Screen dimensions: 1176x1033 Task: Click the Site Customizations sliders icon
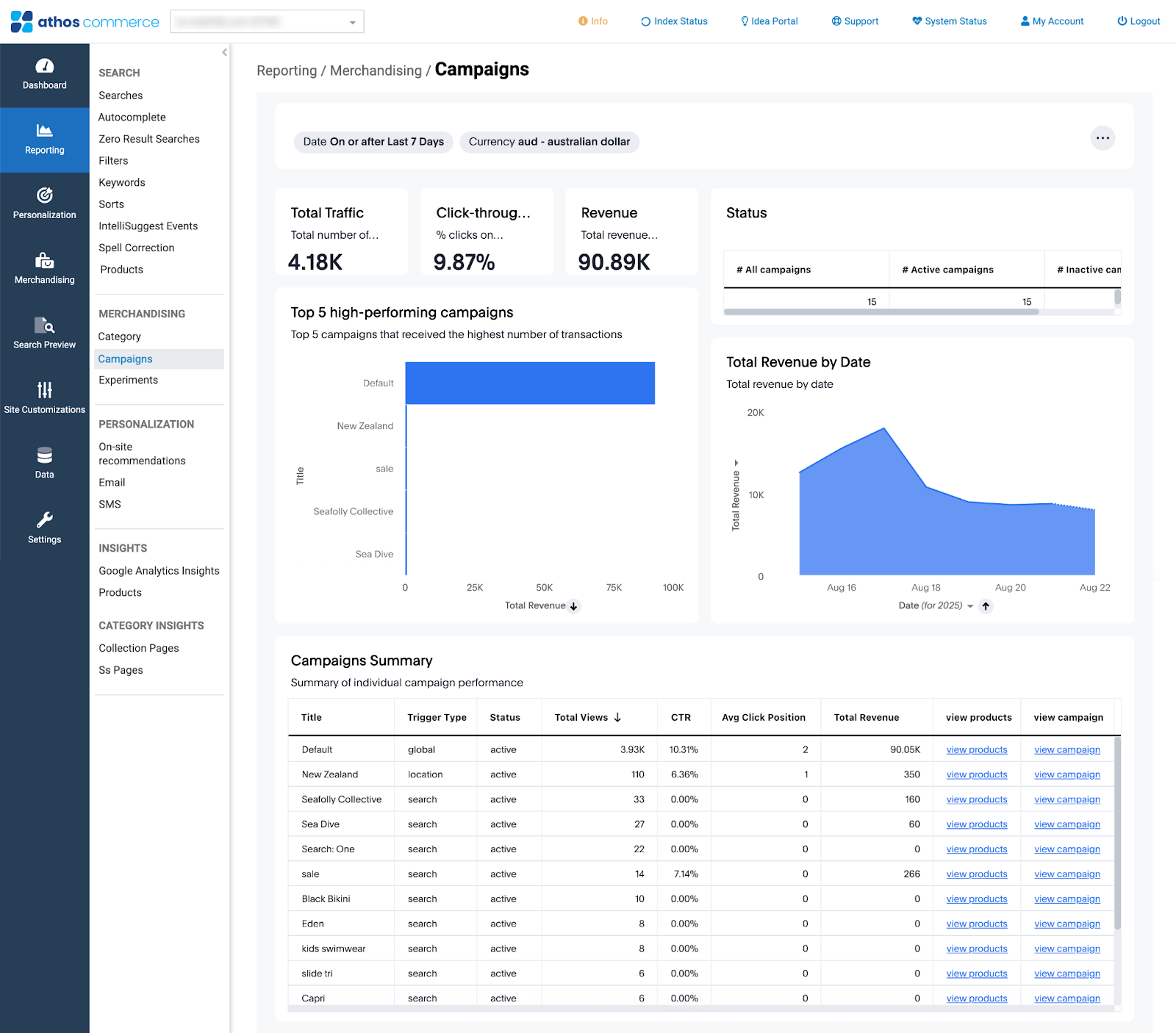45,390
